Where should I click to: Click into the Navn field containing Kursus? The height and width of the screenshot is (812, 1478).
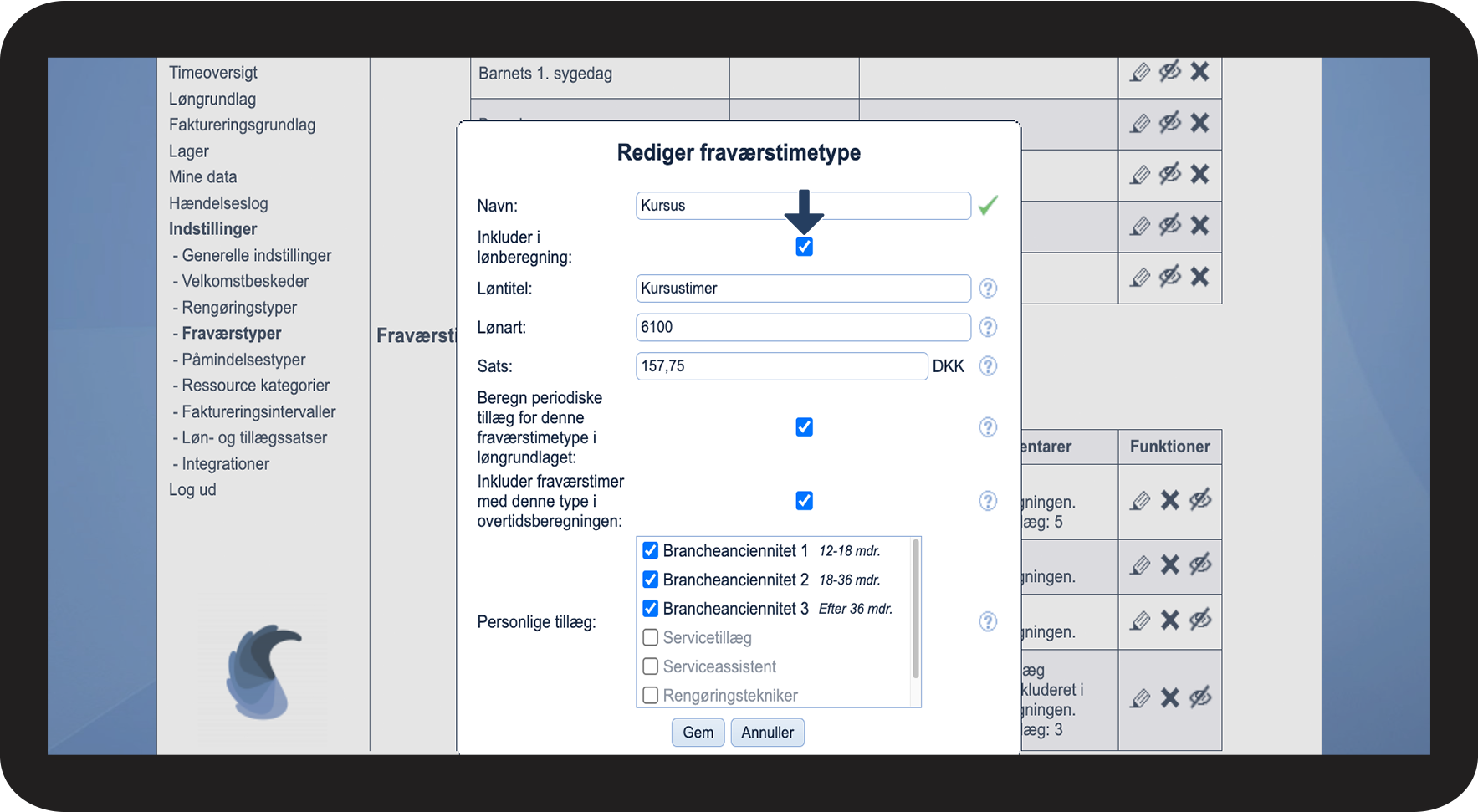(802, 206)
